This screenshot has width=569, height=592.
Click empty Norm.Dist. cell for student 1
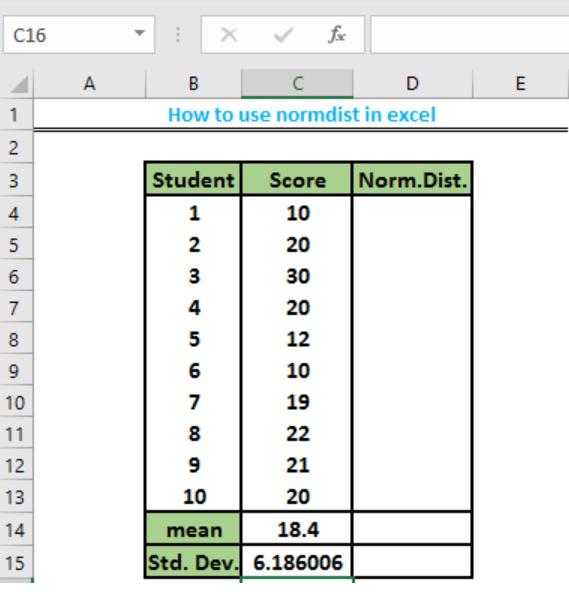pyautogui.click(x=412, y=213)
